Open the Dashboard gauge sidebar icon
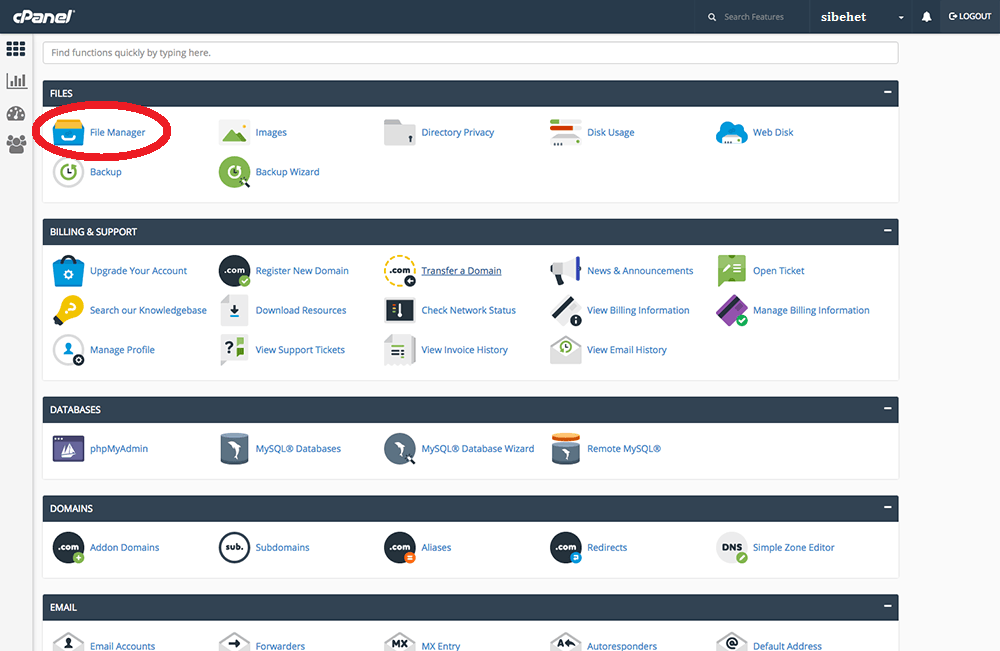Image resolution: width=1000 pixels, height=651 pixels. 16,113
